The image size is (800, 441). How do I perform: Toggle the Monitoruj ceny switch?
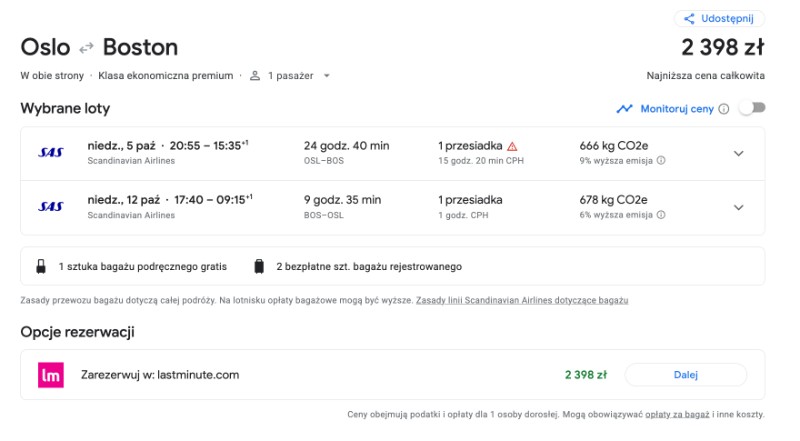point(753,108)
